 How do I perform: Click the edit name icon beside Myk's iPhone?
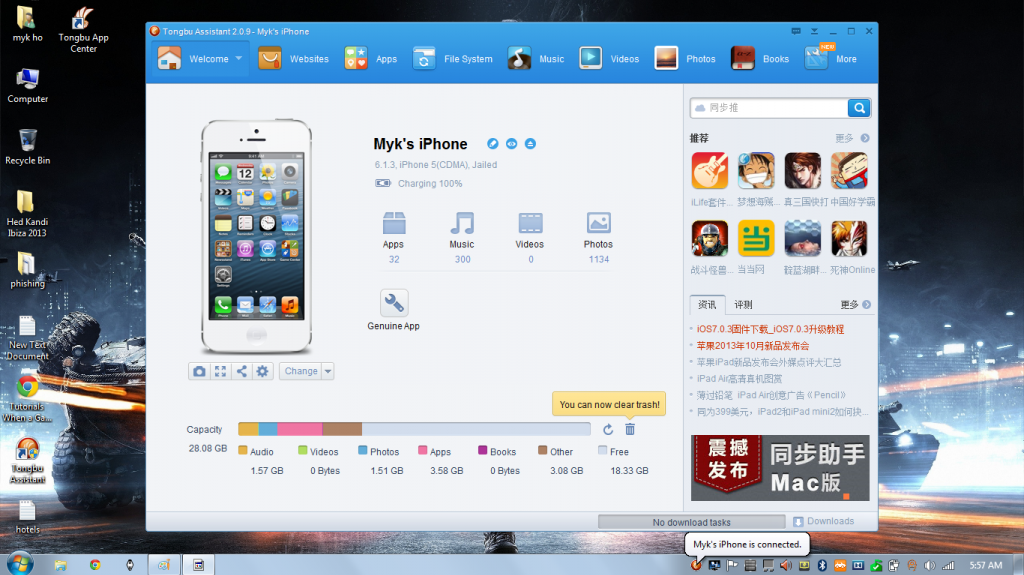pyautogui.click(x=492, y=144)
